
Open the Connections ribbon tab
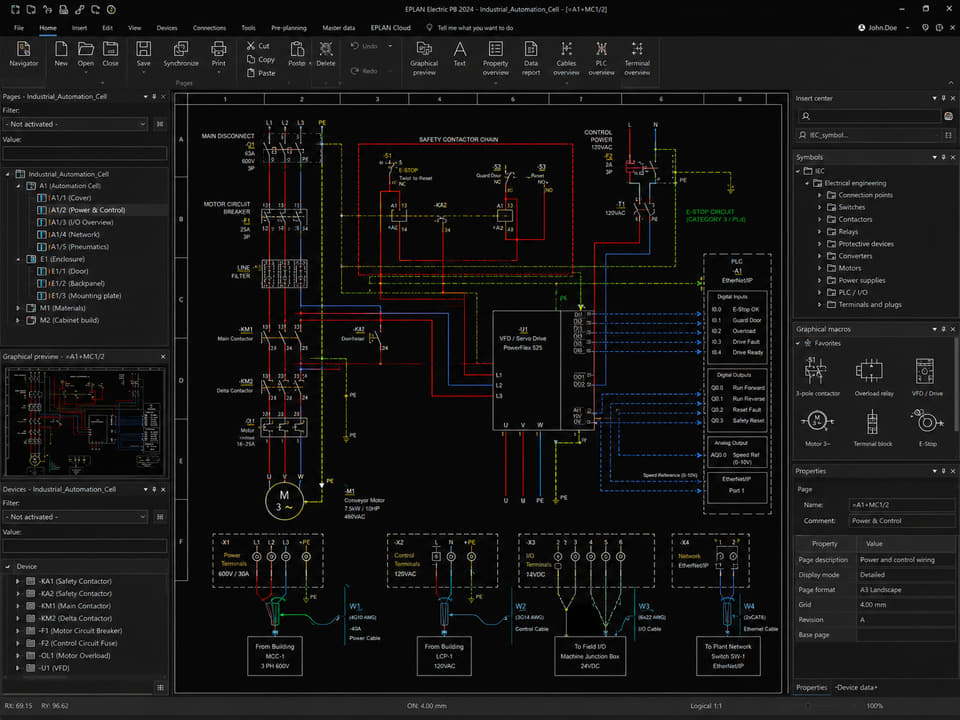(x=209, y=28)
